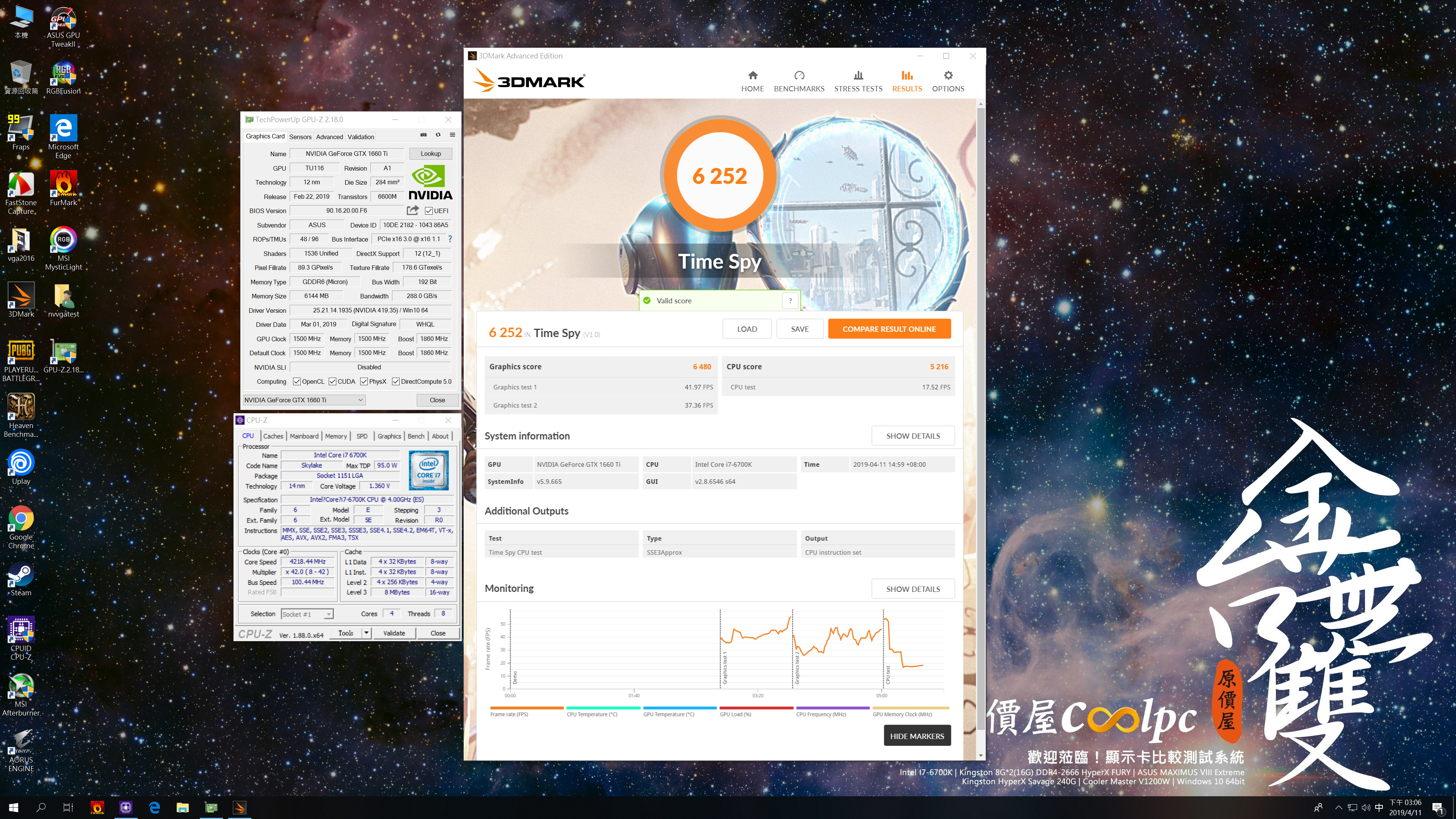
Task: Open the 3DMark desktop shortcut
Action: click(x=21, y=300)
